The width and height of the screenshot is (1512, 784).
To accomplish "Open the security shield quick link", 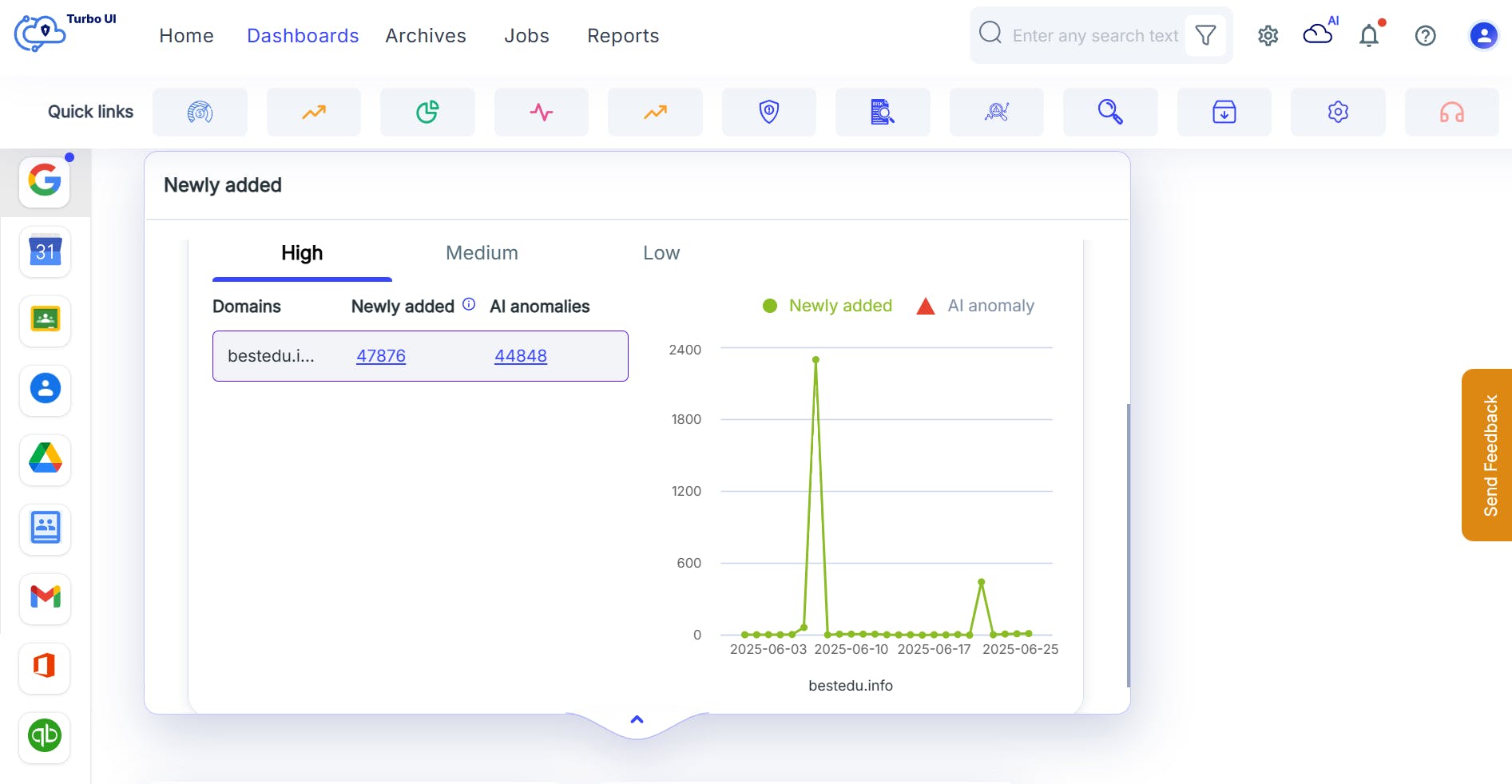I will [x=769, y=112].
